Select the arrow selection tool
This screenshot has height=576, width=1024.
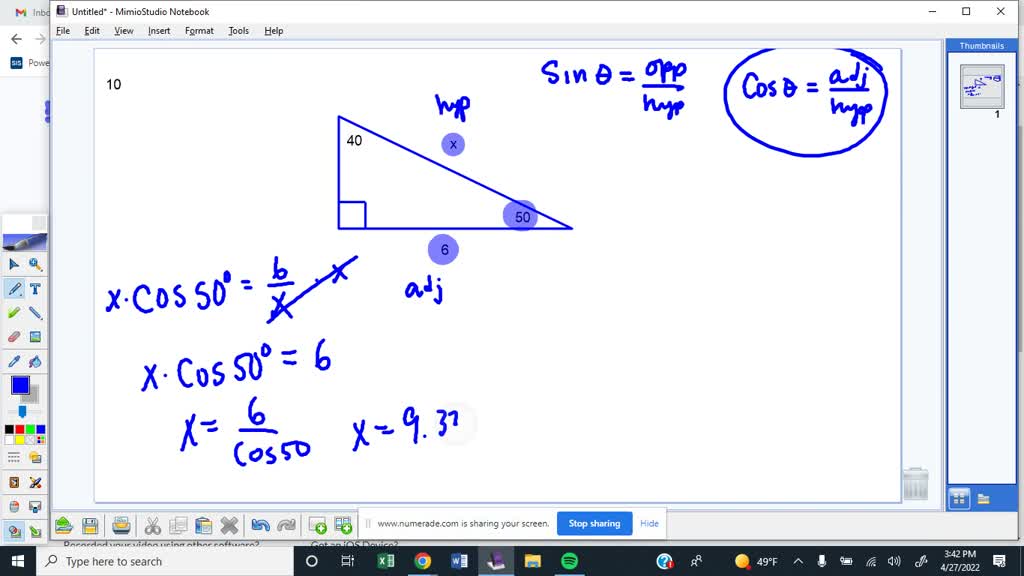12,264
